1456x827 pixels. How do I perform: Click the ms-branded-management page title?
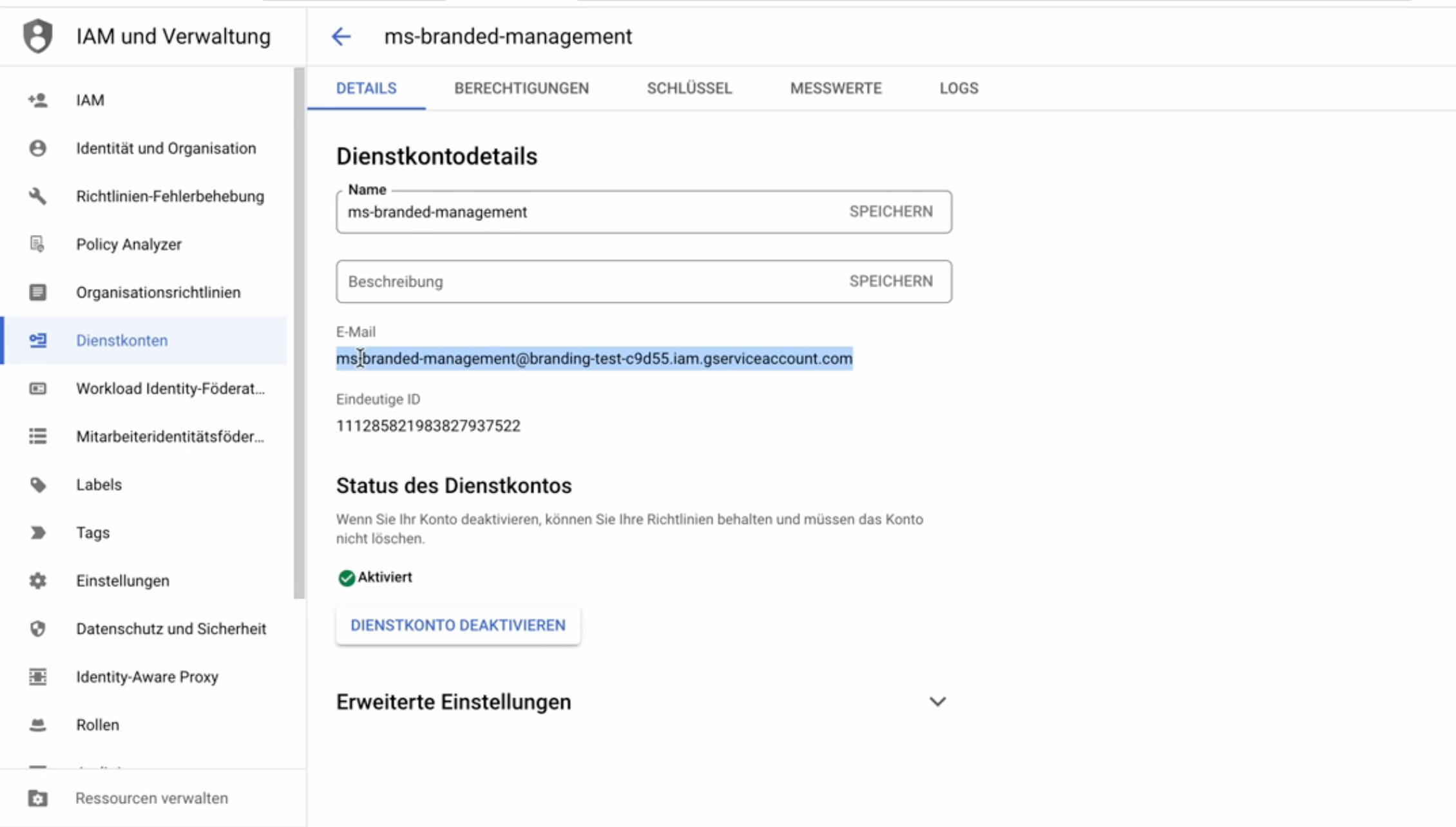(x=508, y=37)
